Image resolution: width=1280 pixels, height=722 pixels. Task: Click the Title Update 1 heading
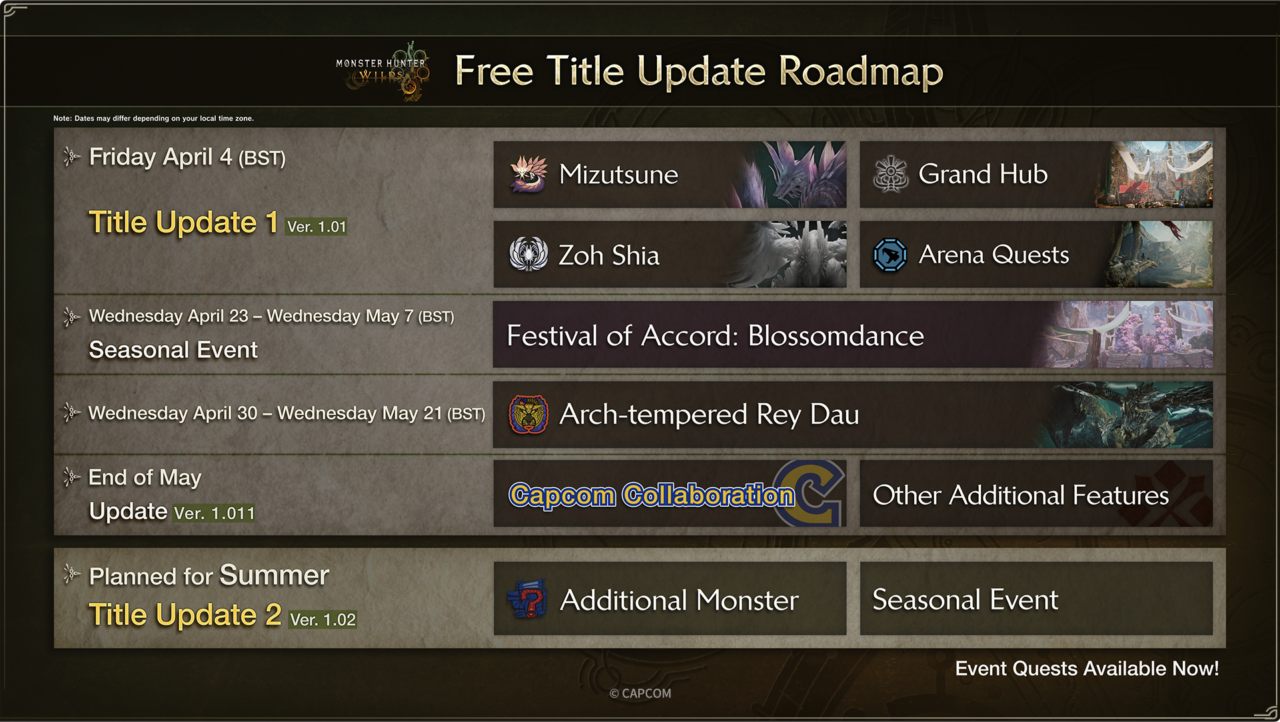183,222
